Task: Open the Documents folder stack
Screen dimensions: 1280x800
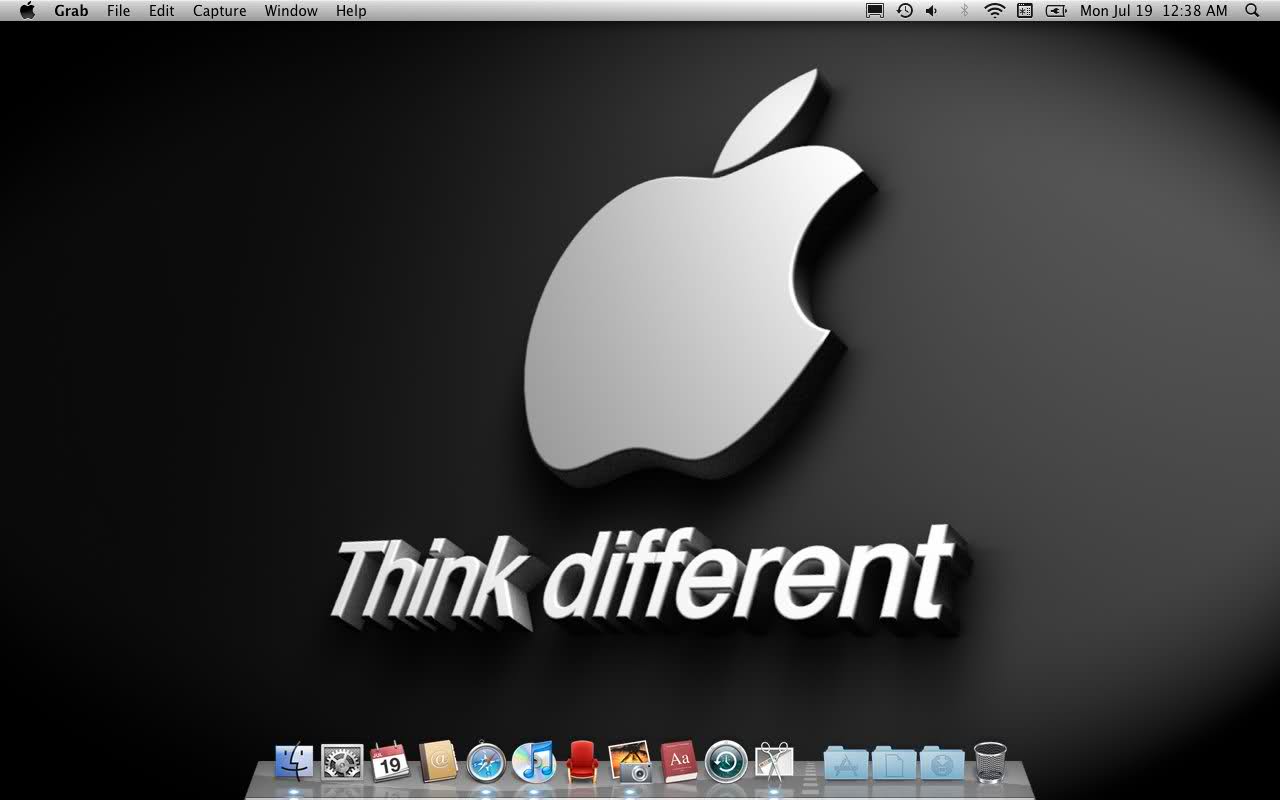Action: (x=894, y=762)
